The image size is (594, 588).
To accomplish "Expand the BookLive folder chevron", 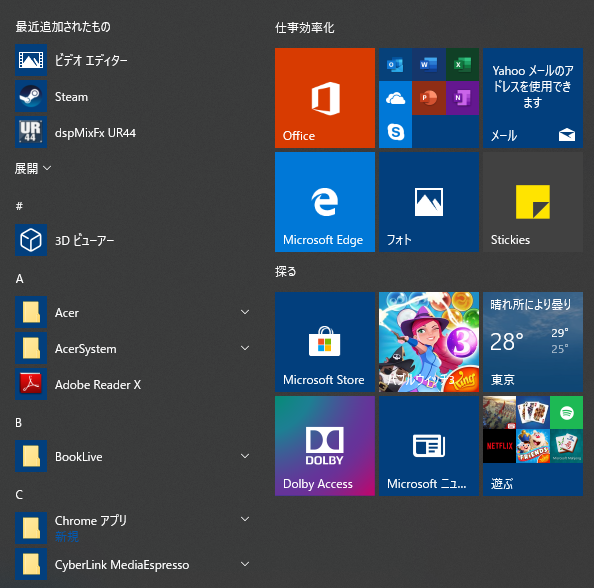I will click(x=245, y=456).
